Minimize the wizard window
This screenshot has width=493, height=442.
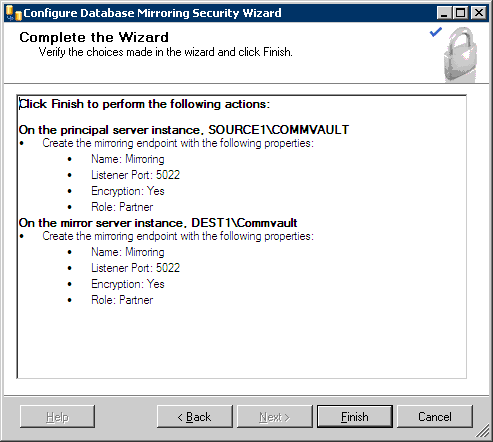(x=444, y=13)
